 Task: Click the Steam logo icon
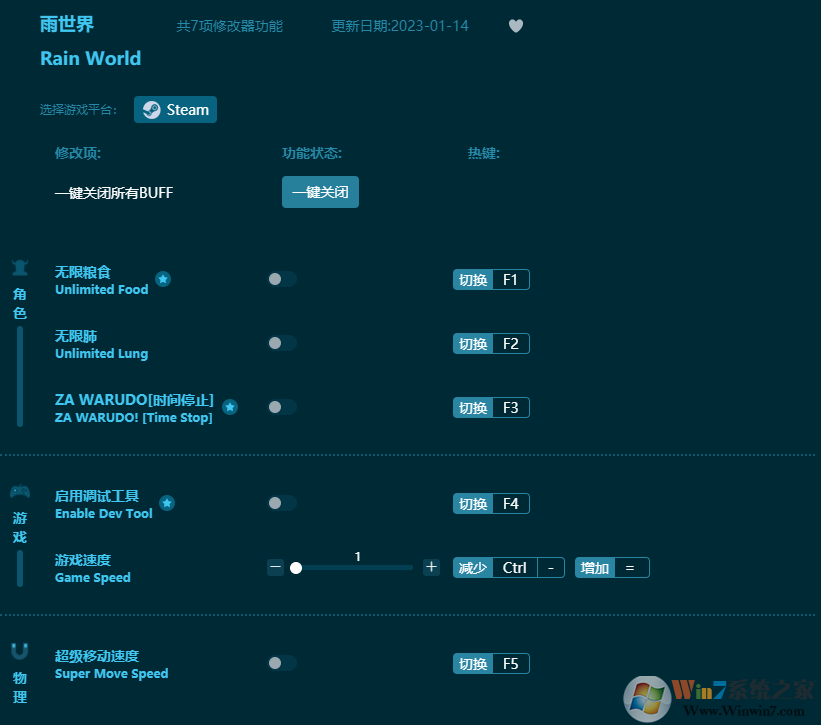click(x=151, y=110)
